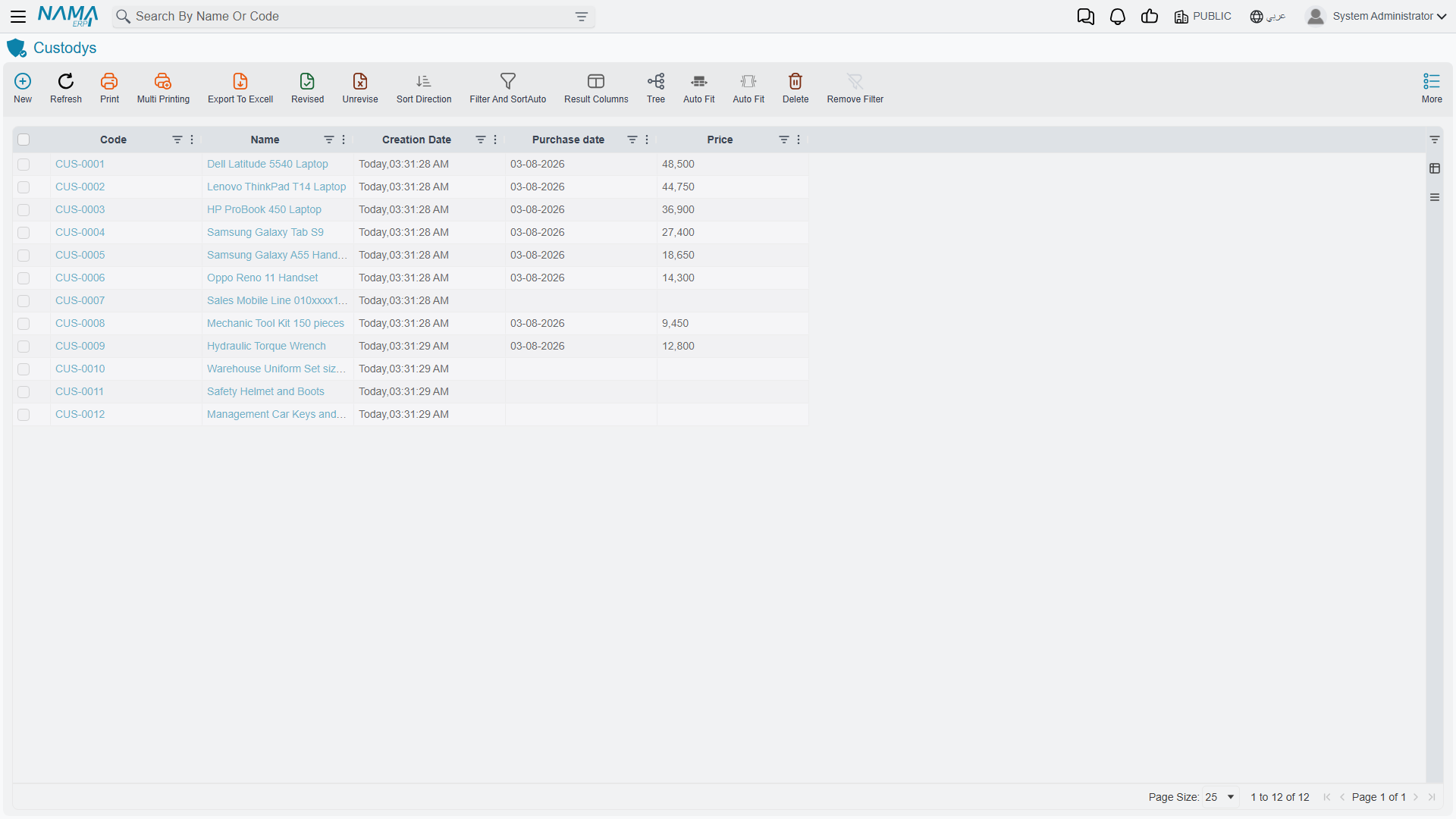The height and width of the screenshot is (819, 1456).
Task: Open Price column filter
Action: (783, 140)
